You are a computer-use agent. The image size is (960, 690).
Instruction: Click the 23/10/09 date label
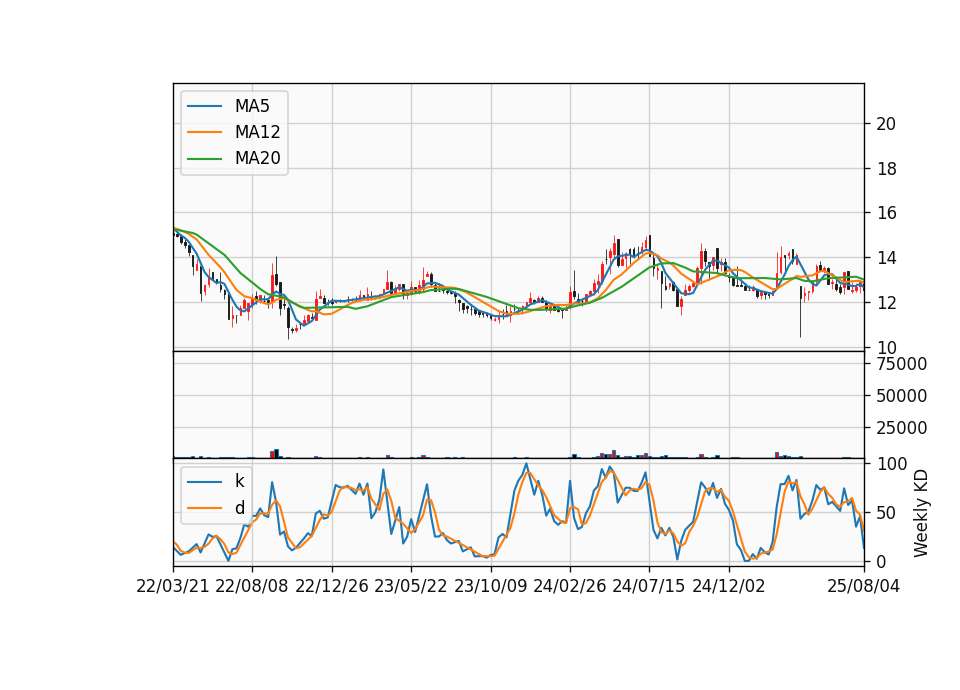tap(490, 587)
